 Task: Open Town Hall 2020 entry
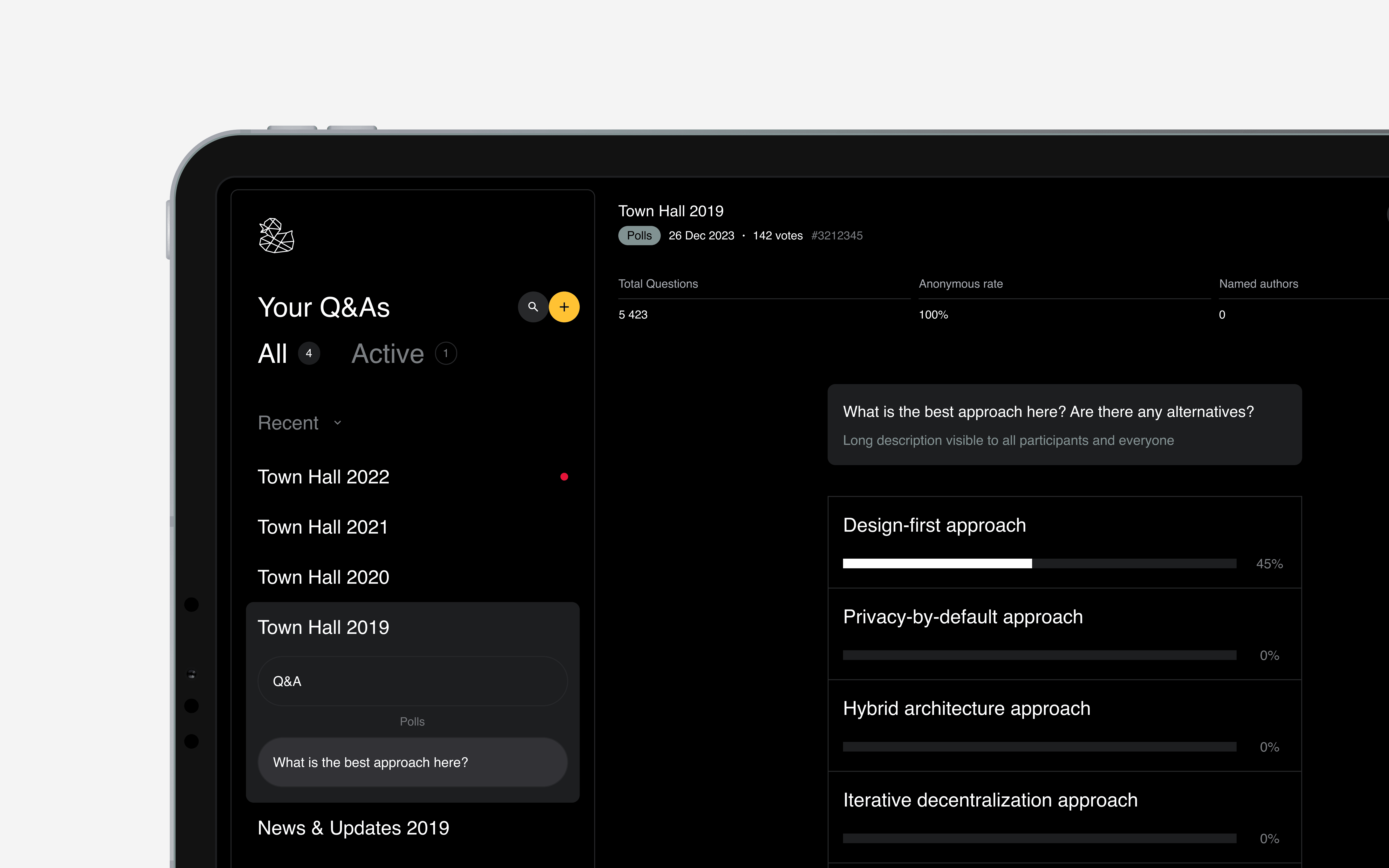(323, 577)
